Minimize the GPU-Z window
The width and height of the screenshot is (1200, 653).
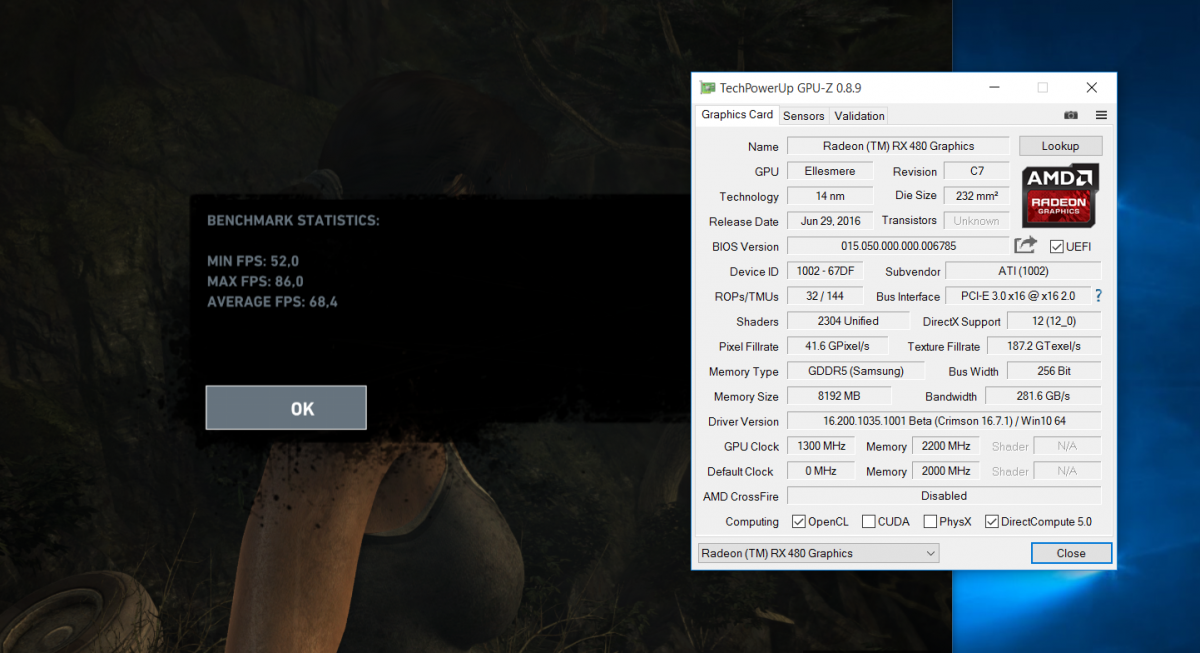994,88
